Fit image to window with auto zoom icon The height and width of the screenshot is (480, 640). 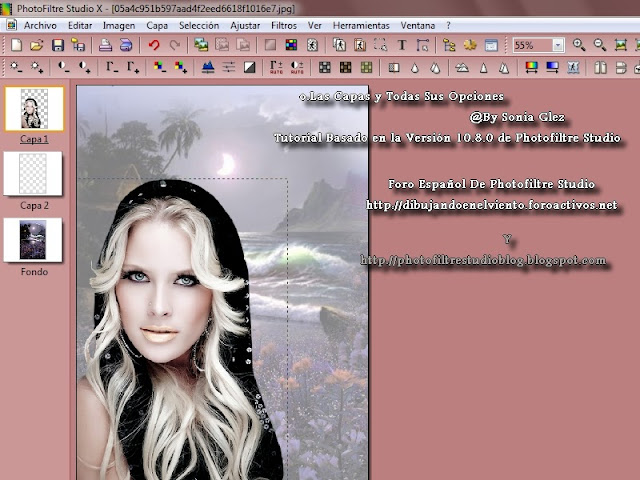620,44
